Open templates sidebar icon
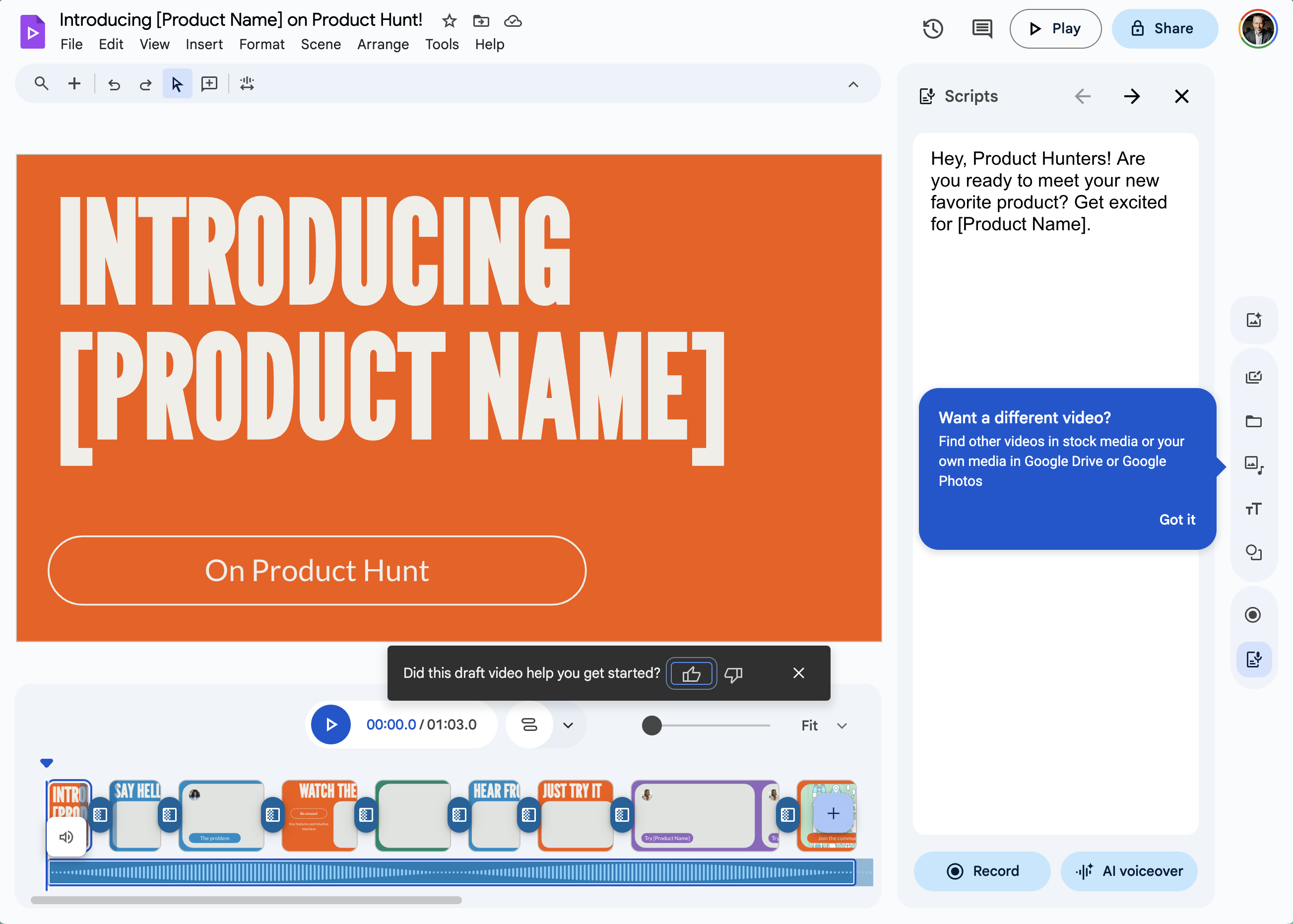 (1254, 376)
